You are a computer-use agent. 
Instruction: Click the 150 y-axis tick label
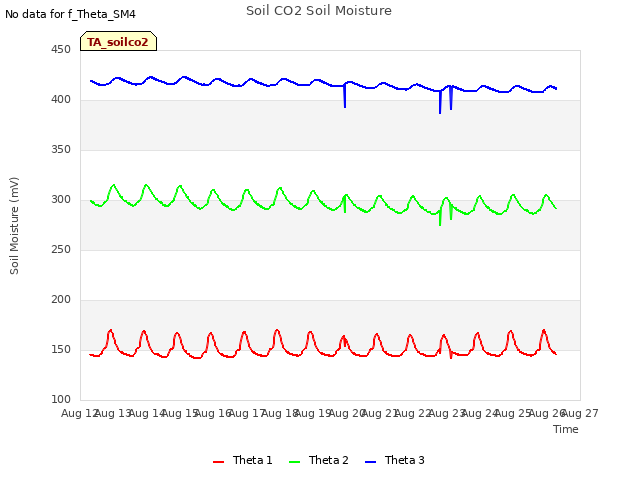[61, 350]
